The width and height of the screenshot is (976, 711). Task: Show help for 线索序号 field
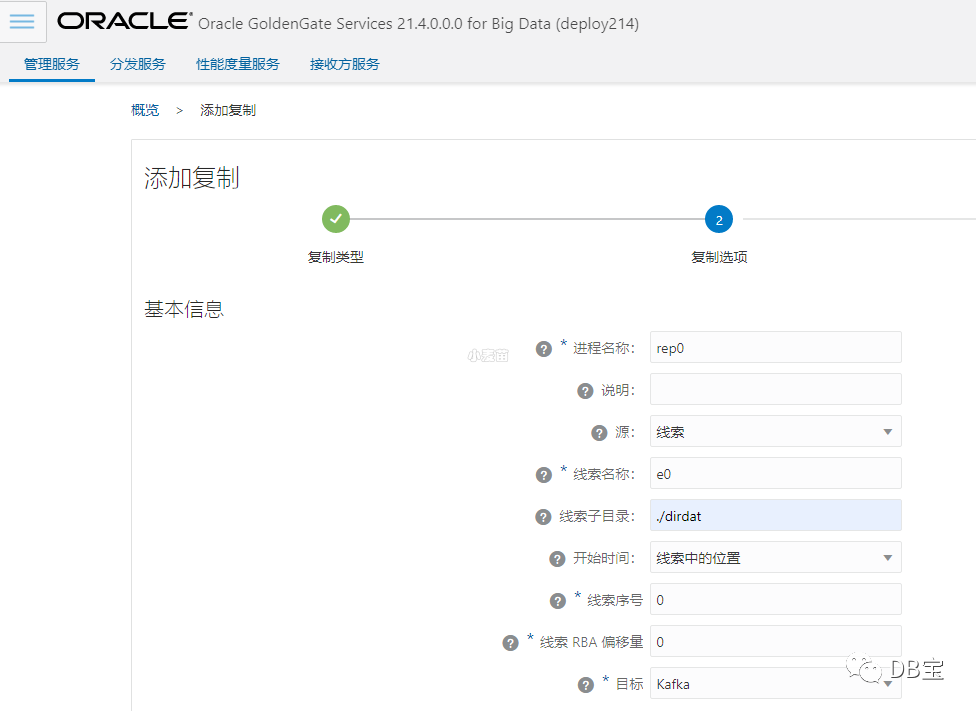[558, 601]
